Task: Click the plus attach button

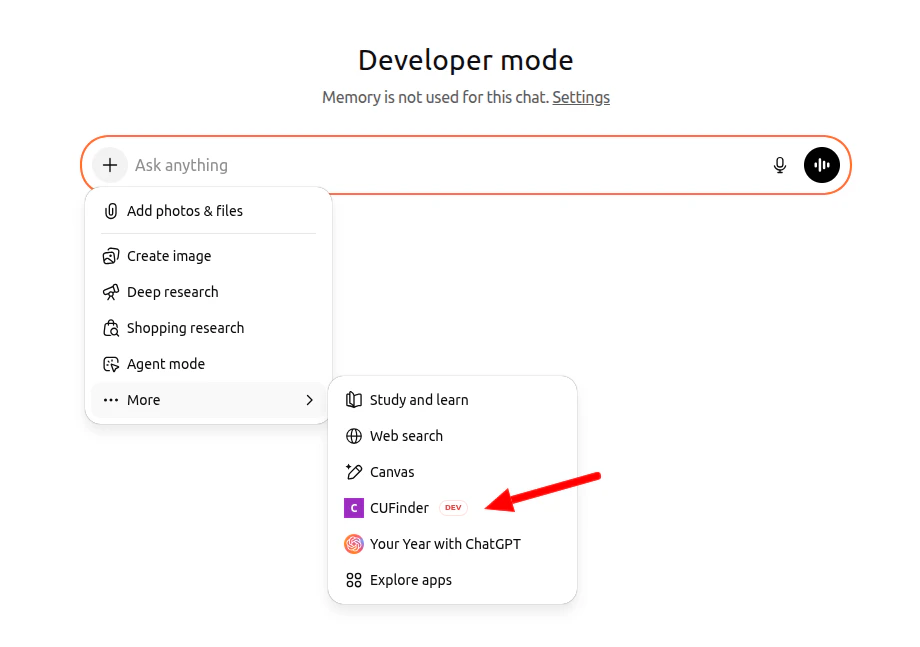Action: (x=110, y=165)
